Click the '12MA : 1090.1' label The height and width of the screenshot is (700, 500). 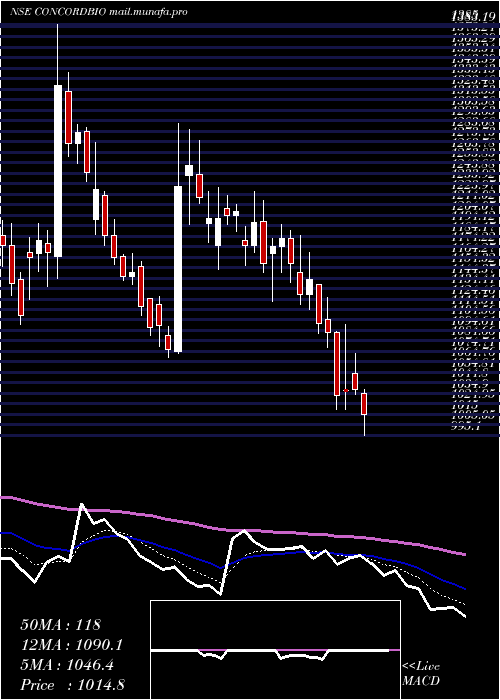pyautogui.click(x=71, y=645)
